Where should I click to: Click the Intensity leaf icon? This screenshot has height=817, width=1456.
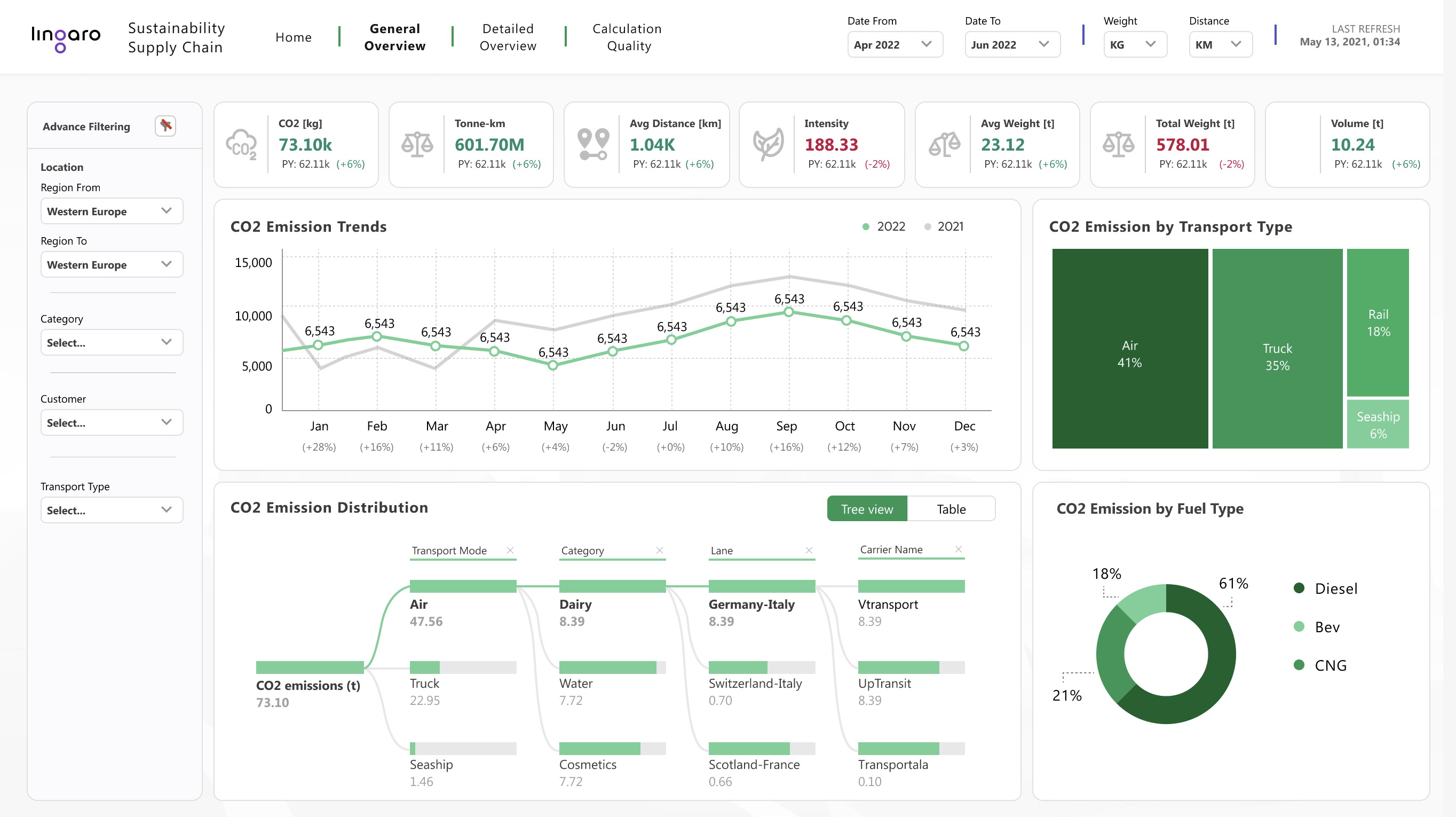(x=768, y=145)
